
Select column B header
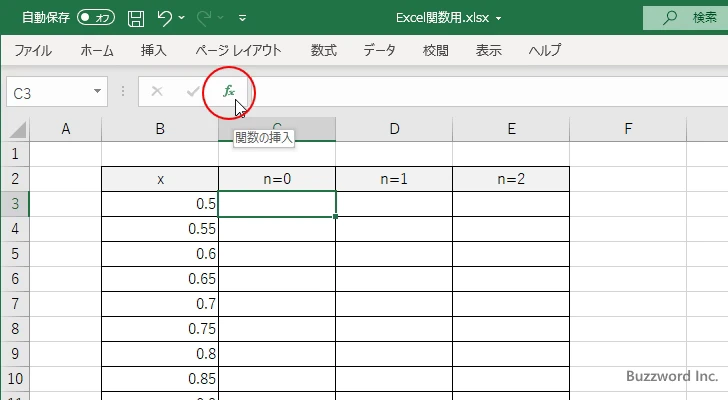pos(160,129)
